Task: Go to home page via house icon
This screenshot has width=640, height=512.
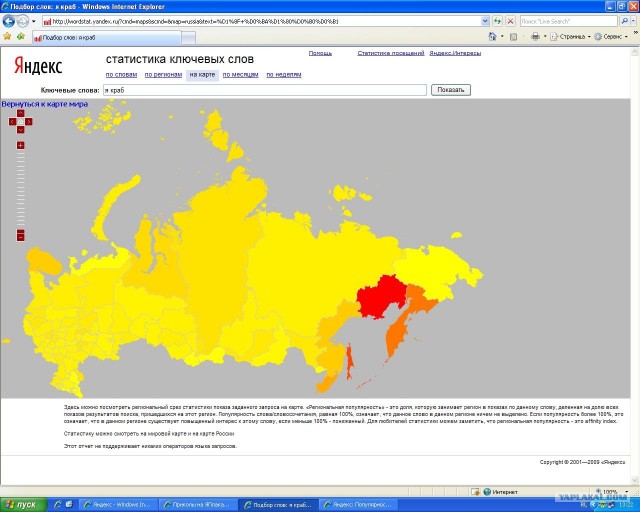Action: pos(492,37)
